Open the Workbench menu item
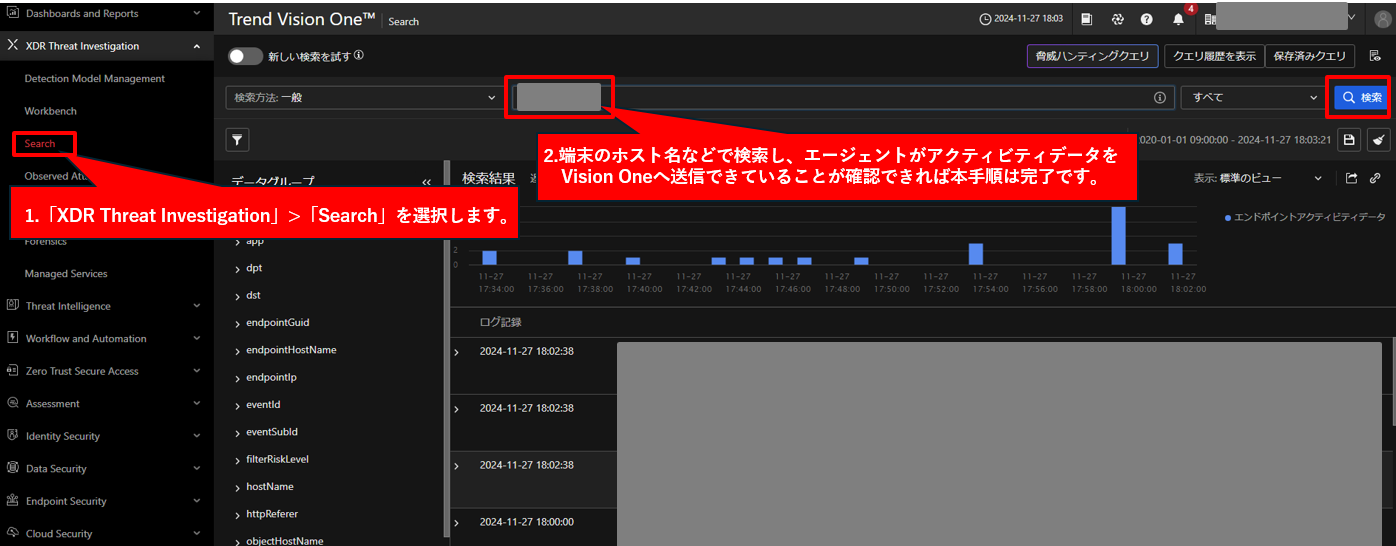 (51, 111)
